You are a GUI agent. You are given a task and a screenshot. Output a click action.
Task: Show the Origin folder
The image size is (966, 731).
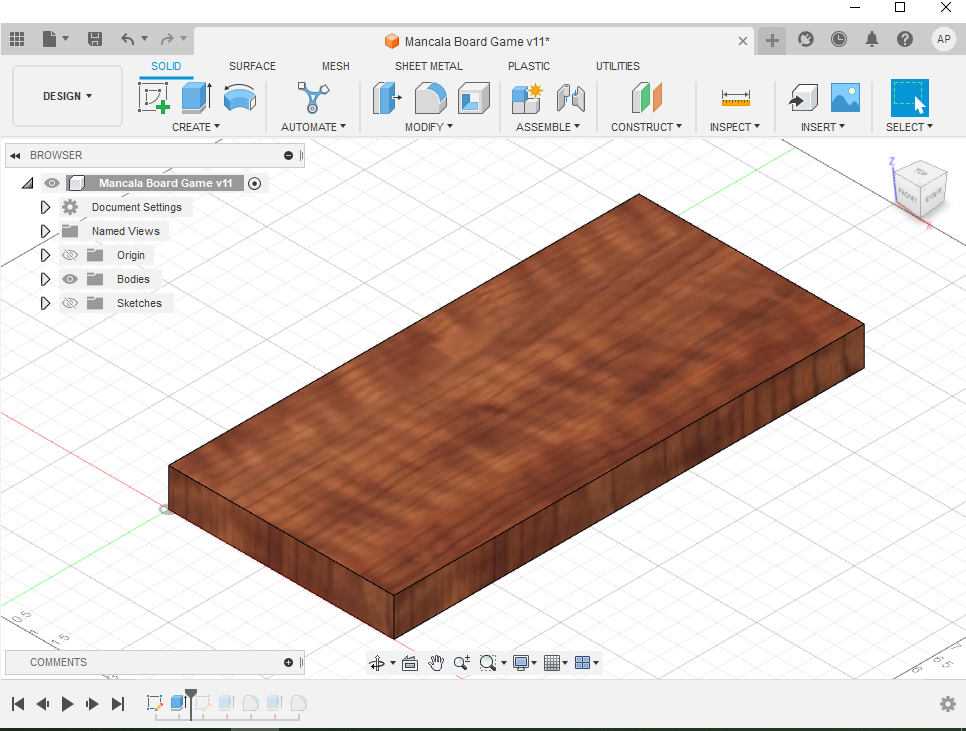click(x=69, y=255)
